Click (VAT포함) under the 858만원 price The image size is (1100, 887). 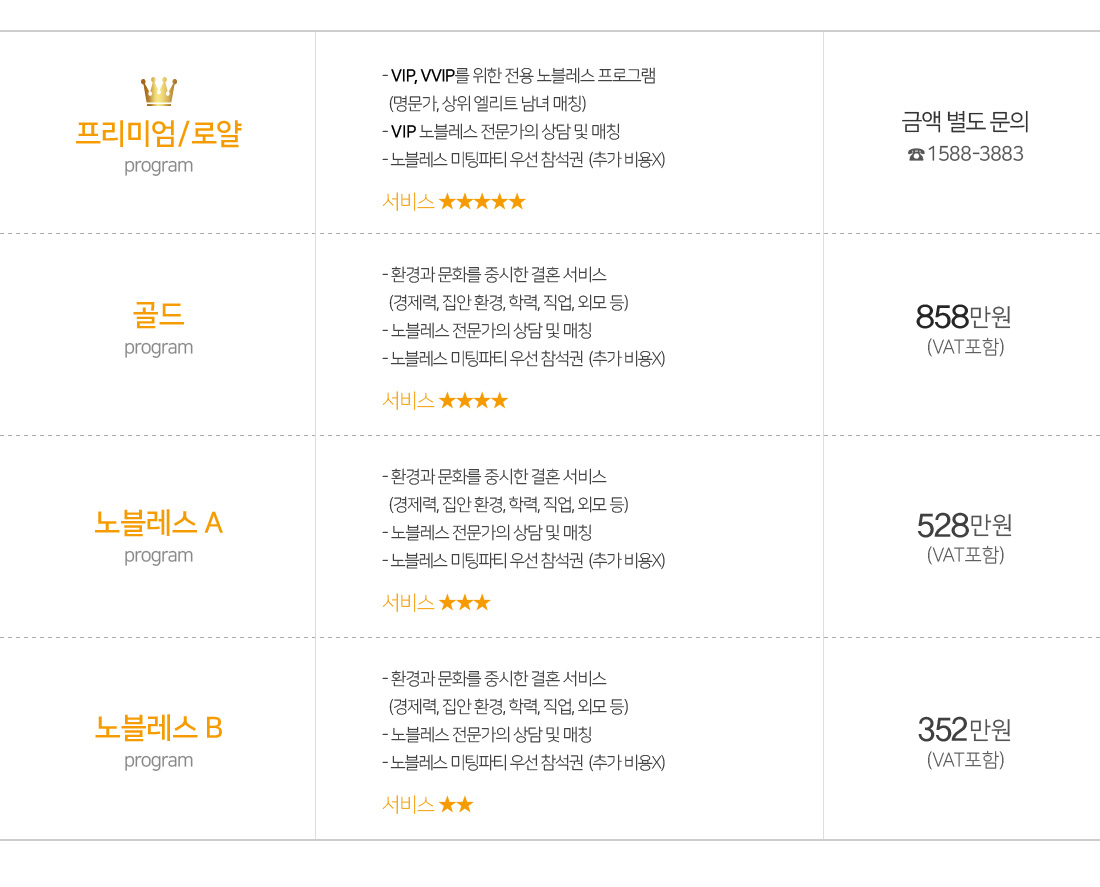[x=965, y=347]
